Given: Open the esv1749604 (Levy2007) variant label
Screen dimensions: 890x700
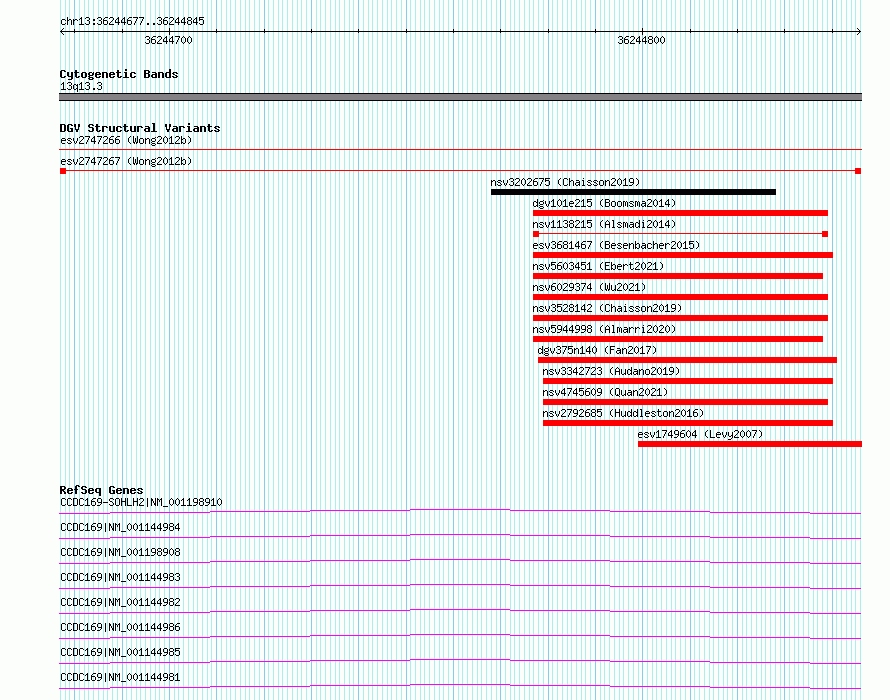Looking at the screenshot, I should 700,434.
